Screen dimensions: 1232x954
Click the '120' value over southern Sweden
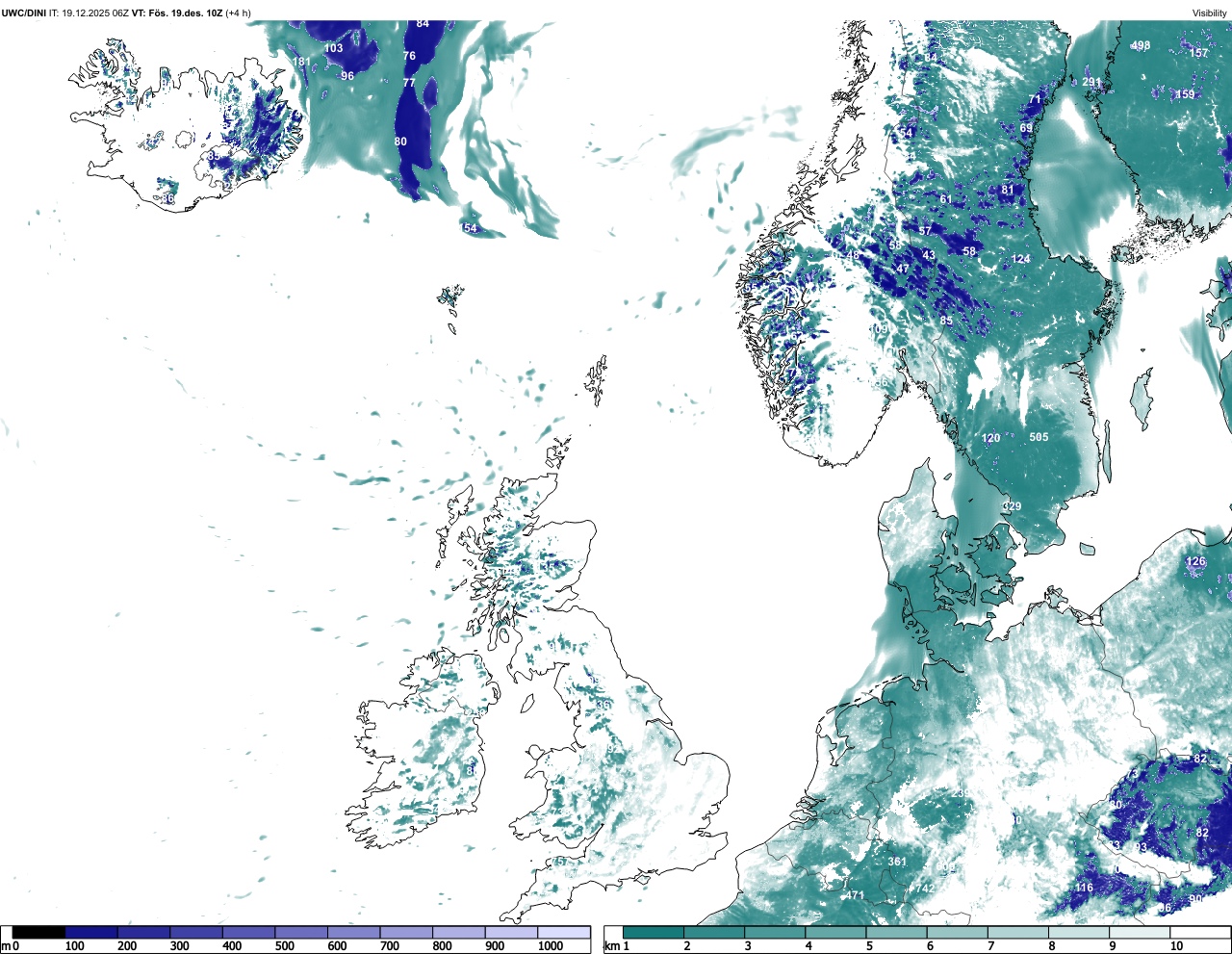coord(990,438)
